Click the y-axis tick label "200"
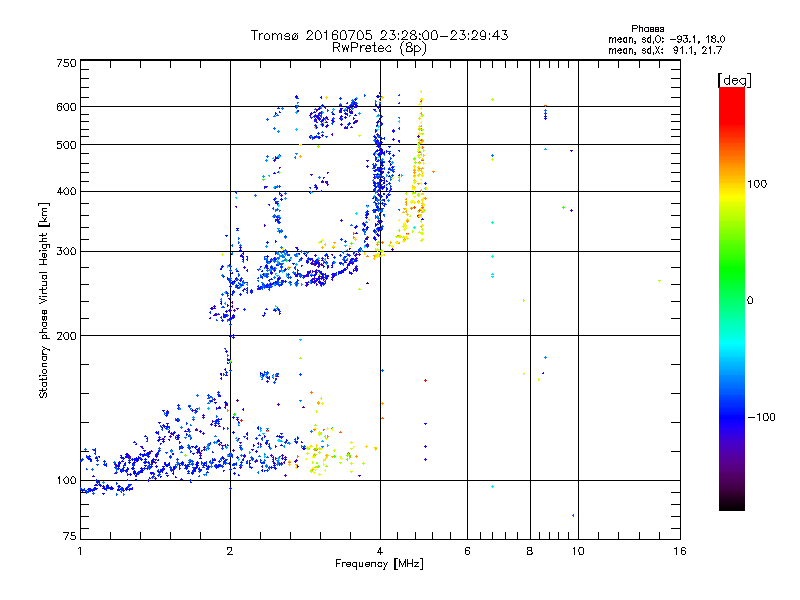Viewport: 800px width, 600px height. 66,336
